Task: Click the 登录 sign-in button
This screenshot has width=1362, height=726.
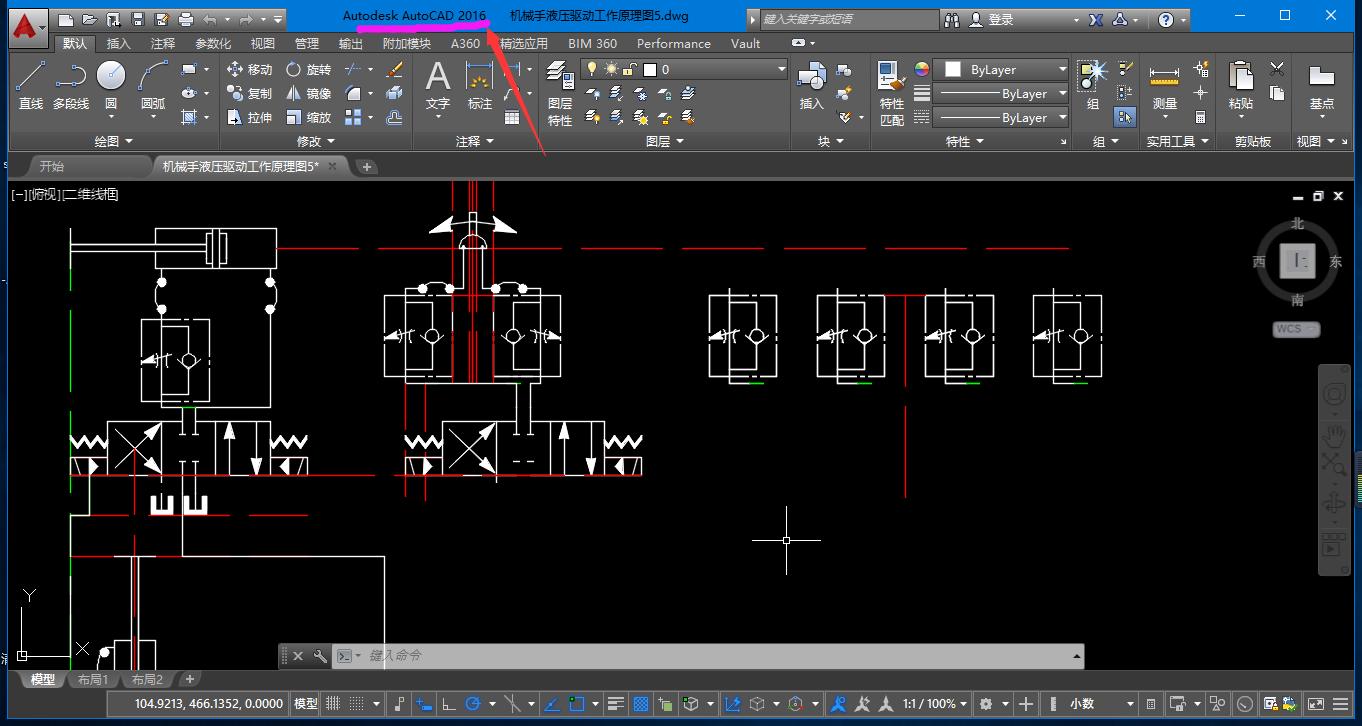Action: pyautogui.click(x=1000, y=19)
